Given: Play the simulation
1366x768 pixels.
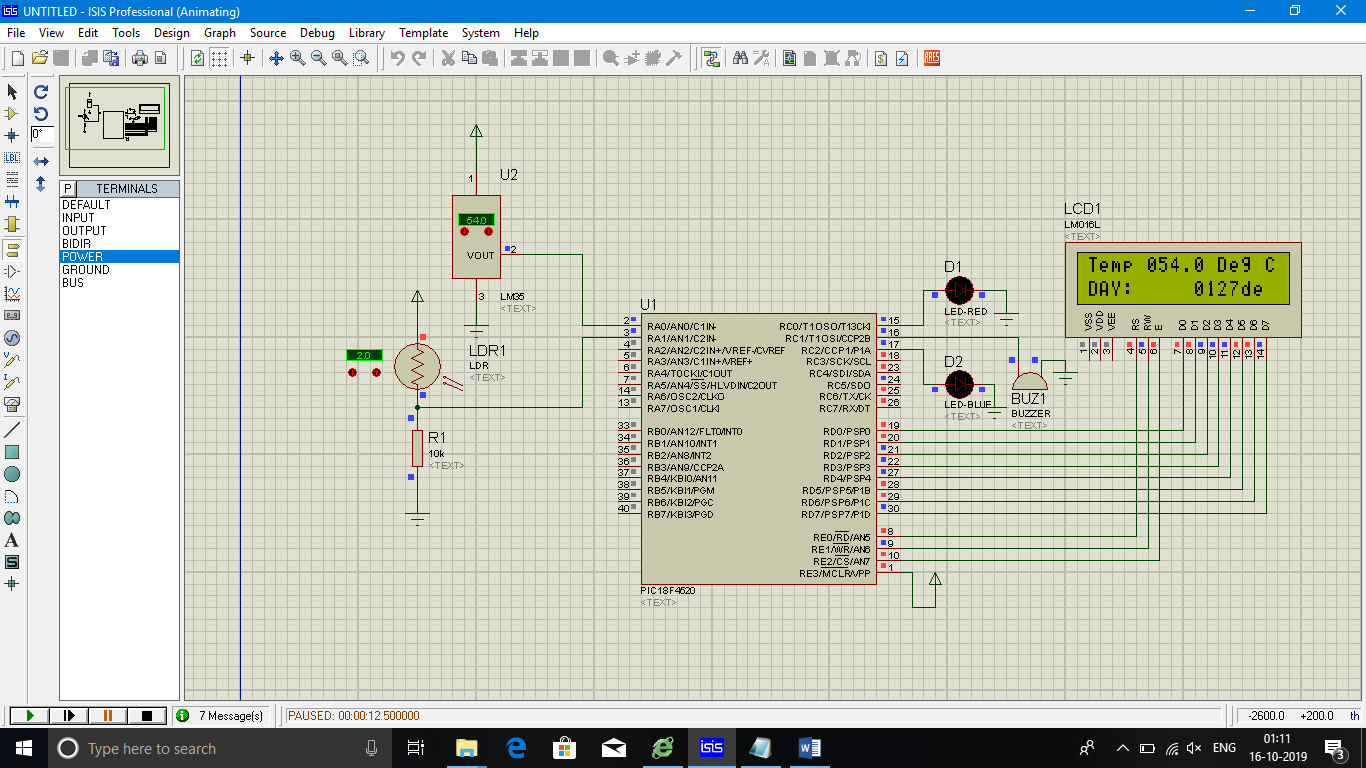Looking at the screenshot, I should tap(30, 716).
